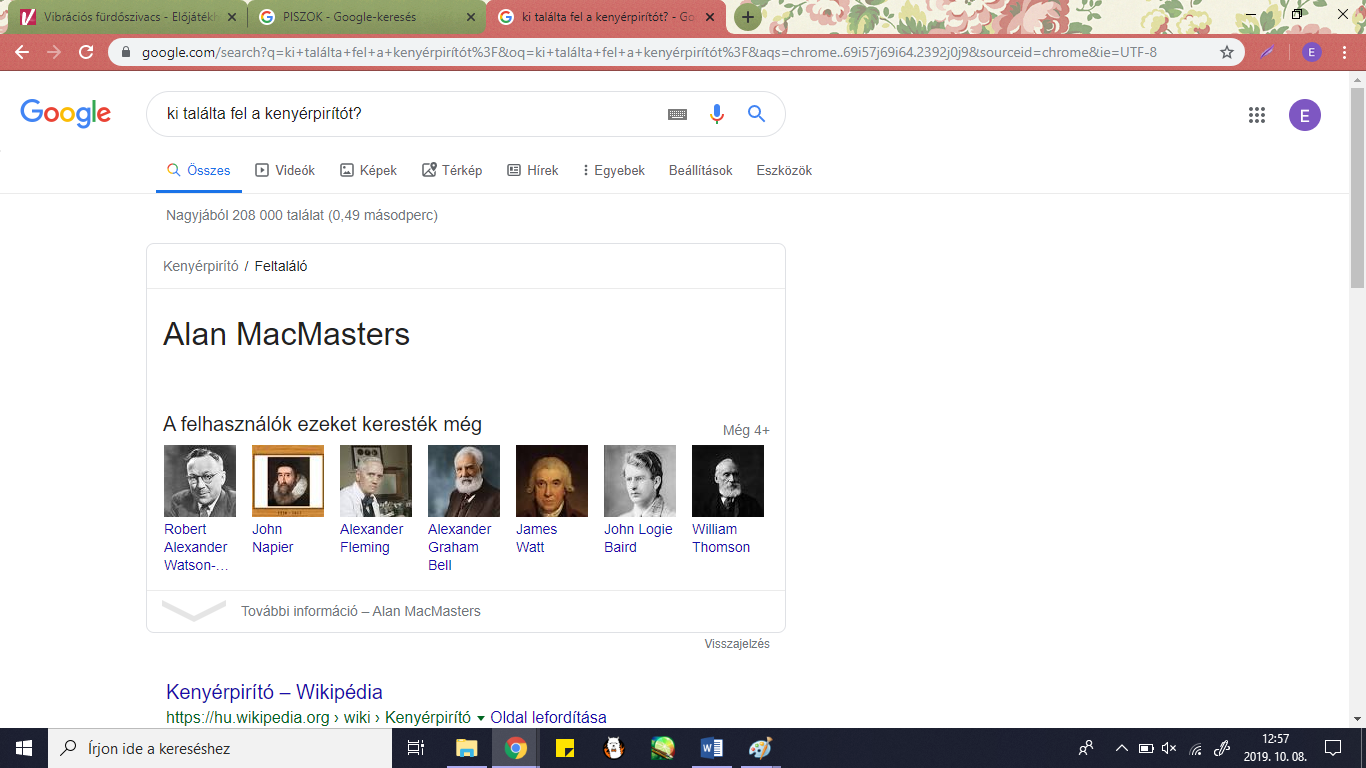This screenshot has width=1366, height=768.
Task: Open the Alexander Fleming name link
Action: 372,538
